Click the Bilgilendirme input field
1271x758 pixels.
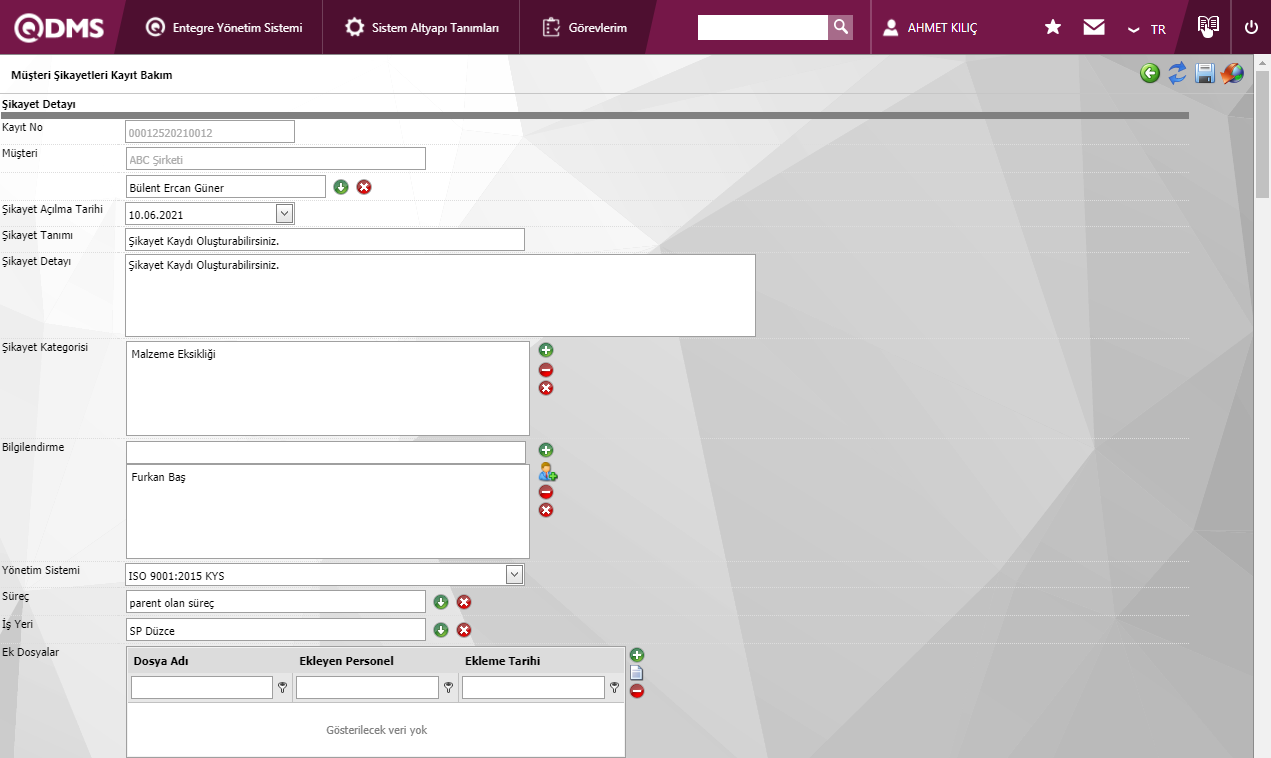(x=325, y=452)
